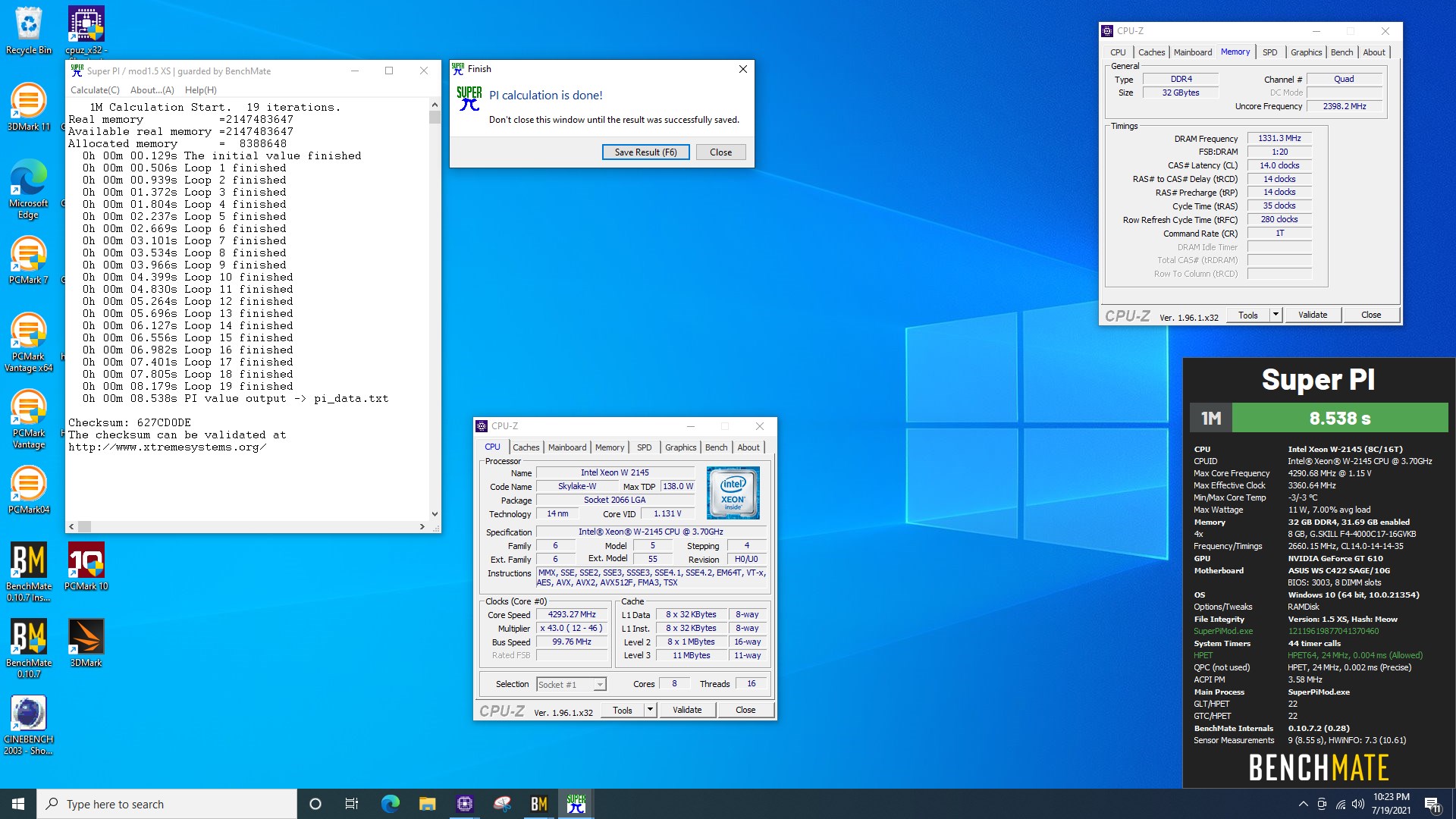Switch to CPU-Z taskbar icon
The height and width of the screenshot is (819, 1456).
click(x=464, y=804)
